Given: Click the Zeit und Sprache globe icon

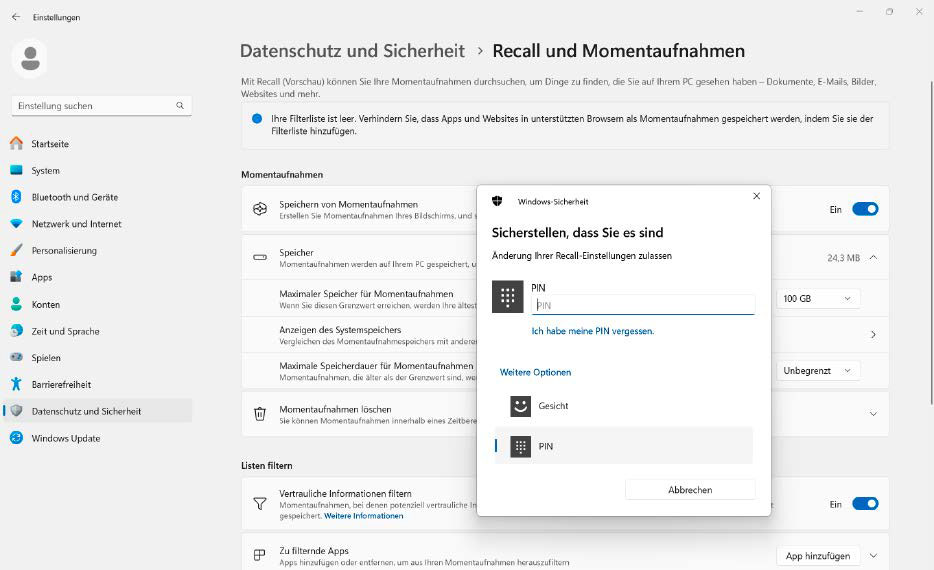Looking at the screenshot, I should coord(17,331).
